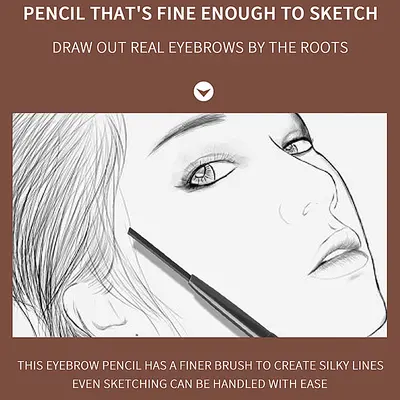Viewport: 400px width, 400px height.
Task: Click the text 'This eyebrow pencil has a finer brush'
Action: 135,366
